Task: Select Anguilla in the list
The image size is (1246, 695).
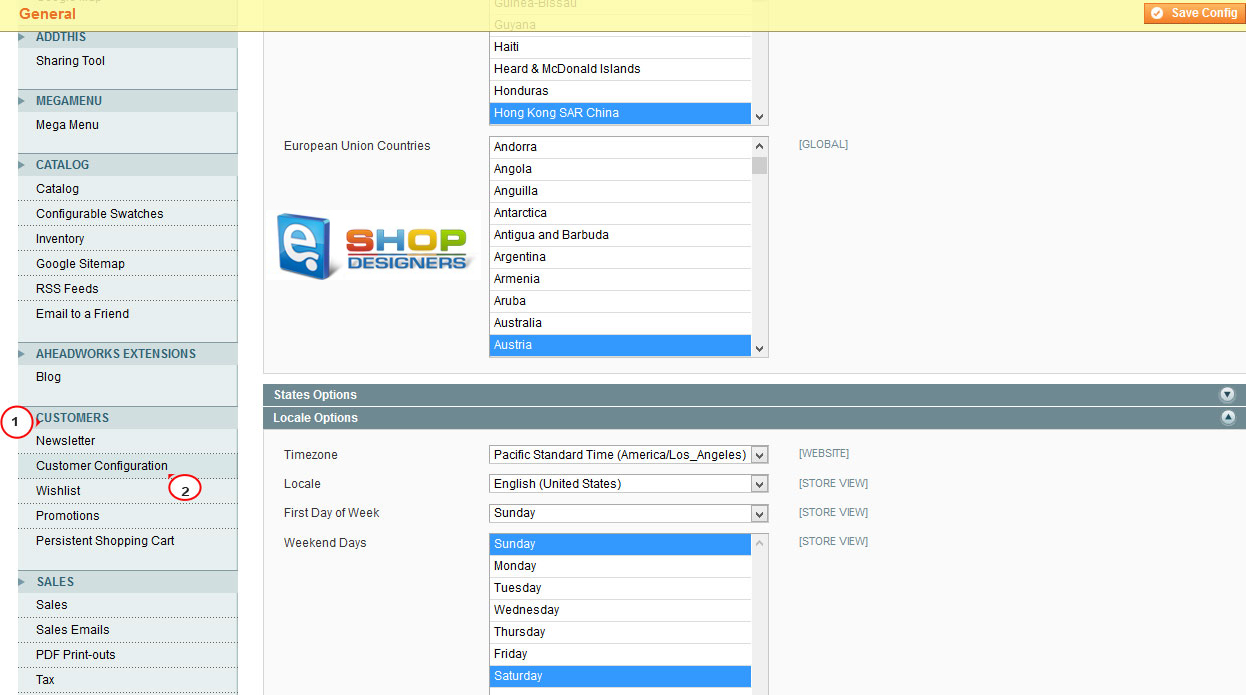Action: point(620,191)
